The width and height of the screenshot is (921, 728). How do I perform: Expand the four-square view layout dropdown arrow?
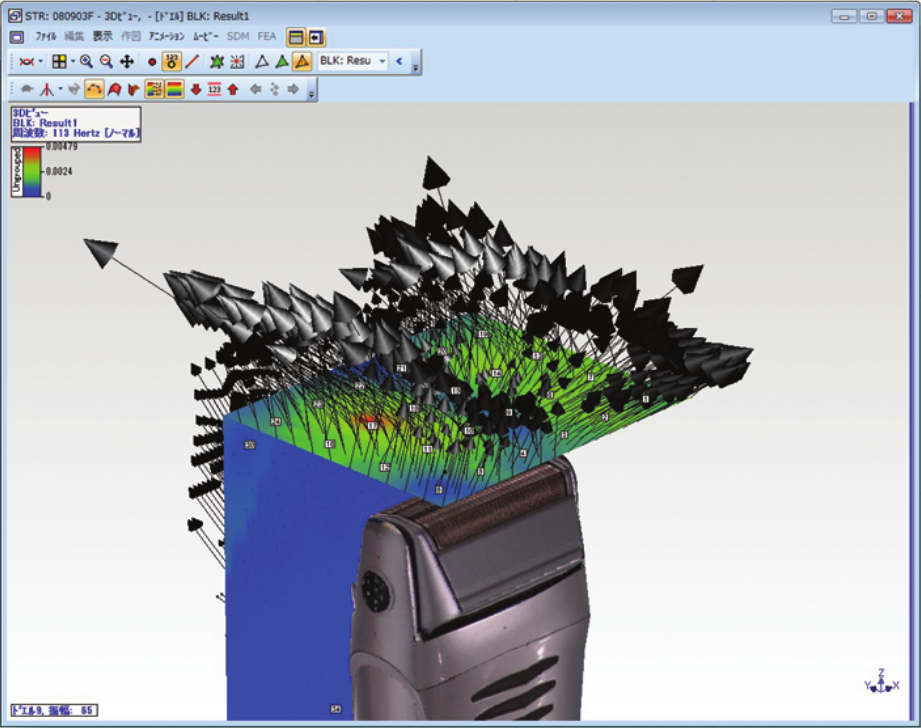tap(72, 62)
